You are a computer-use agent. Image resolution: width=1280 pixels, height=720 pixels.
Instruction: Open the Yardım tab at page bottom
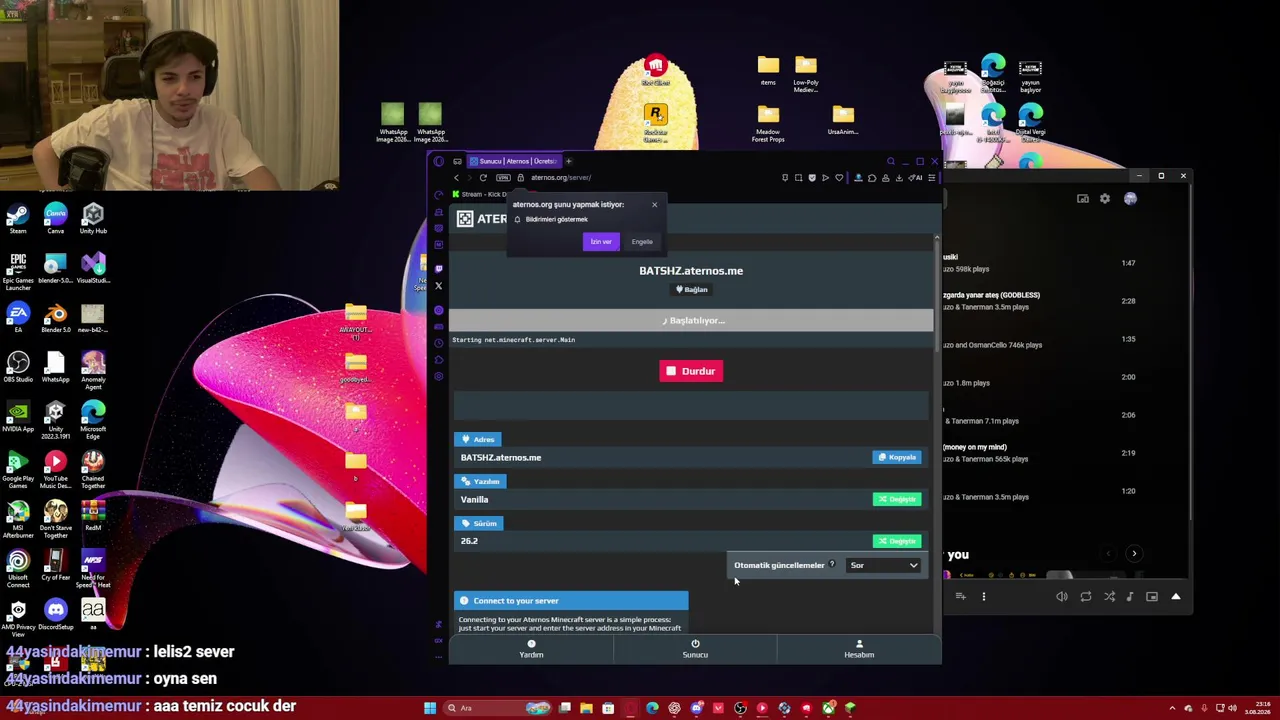531,649
